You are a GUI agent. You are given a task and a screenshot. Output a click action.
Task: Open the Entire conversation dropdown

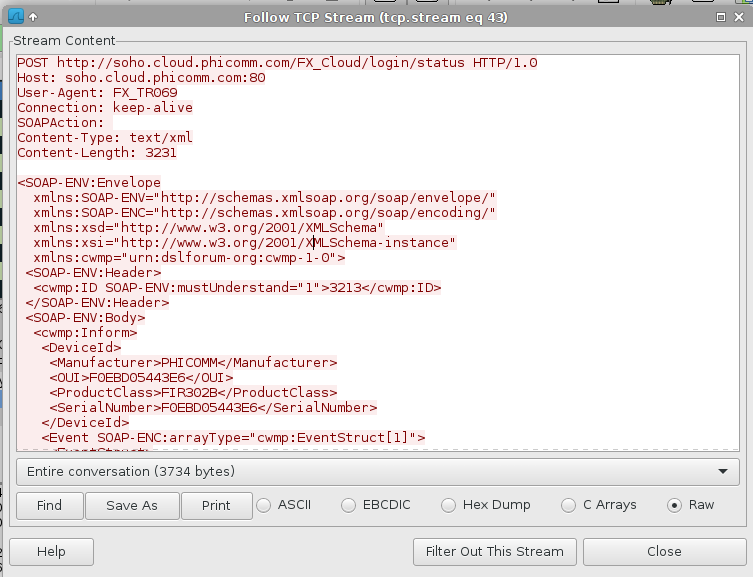point(370,471)
